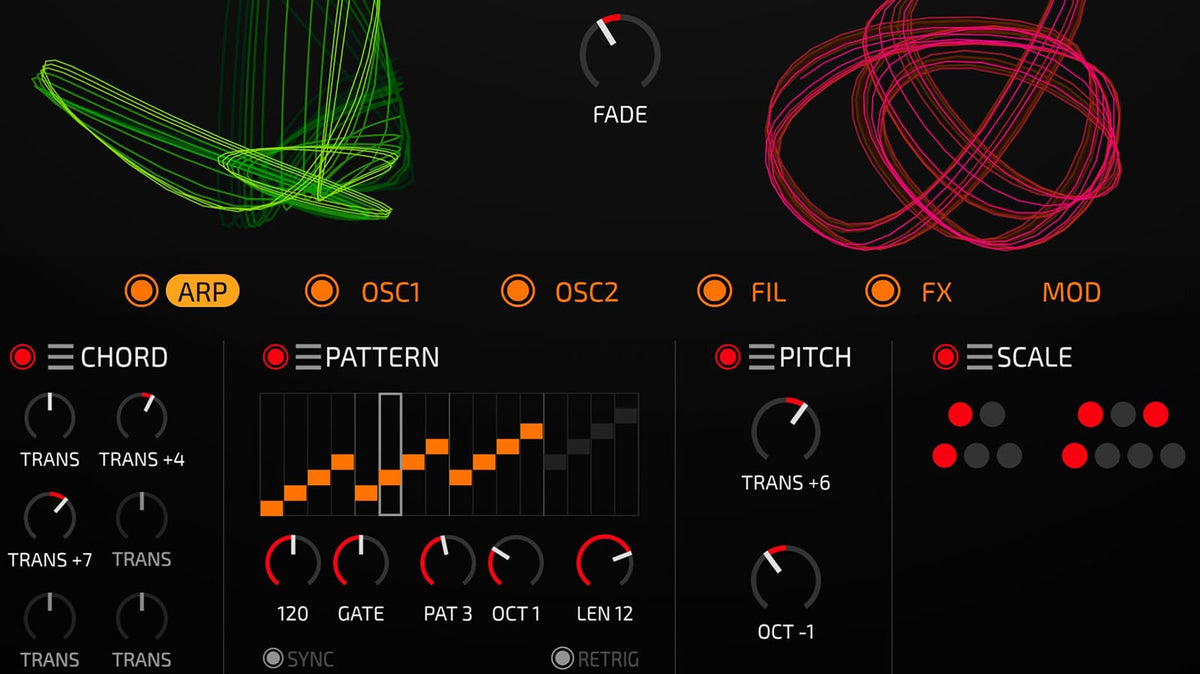Screen dimensions: 1200x674
Task: Click the highlighted step column in pattern grid
Action: 390,454
